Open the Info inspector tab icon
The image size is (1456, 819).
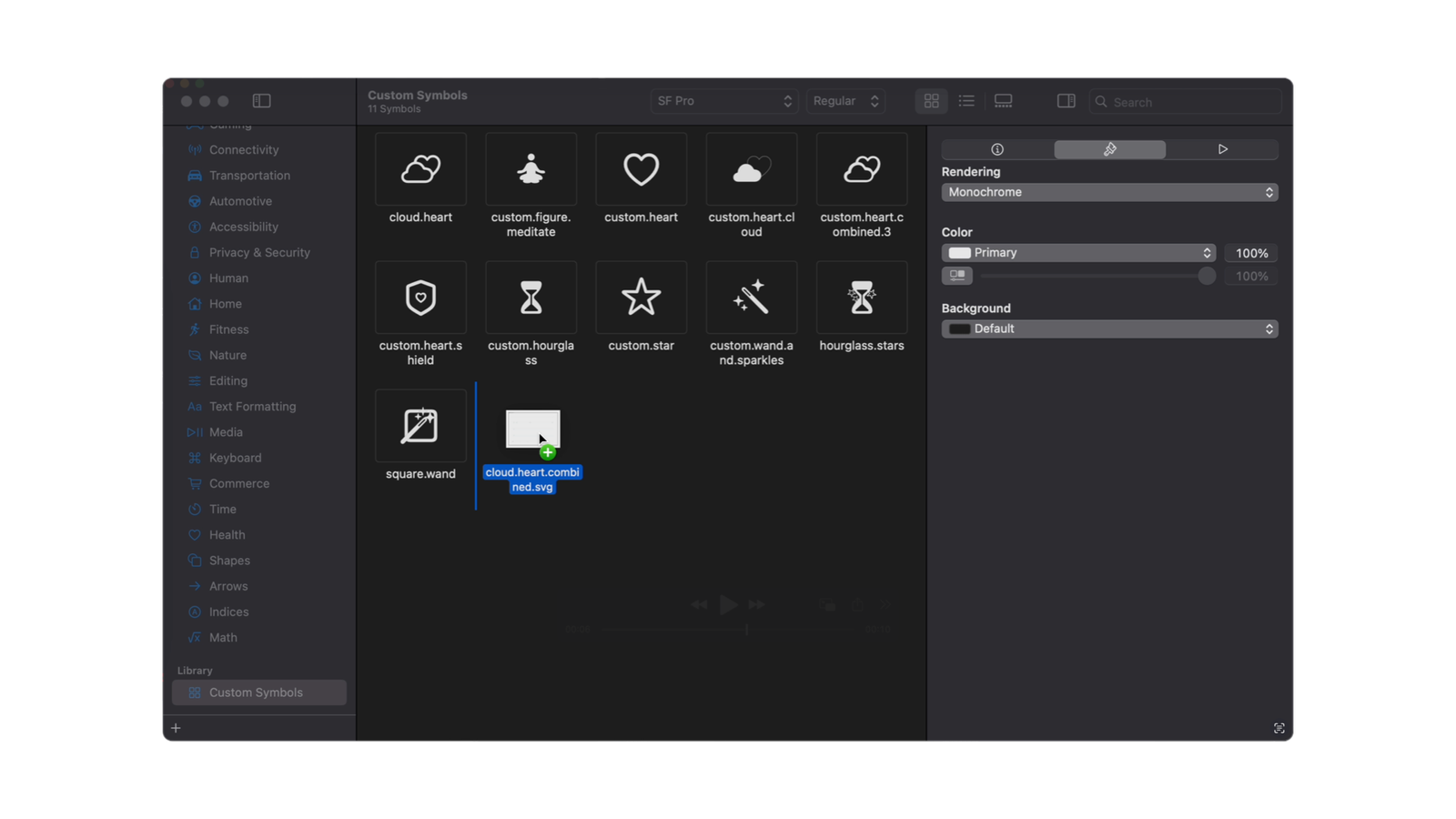point(996,149)
